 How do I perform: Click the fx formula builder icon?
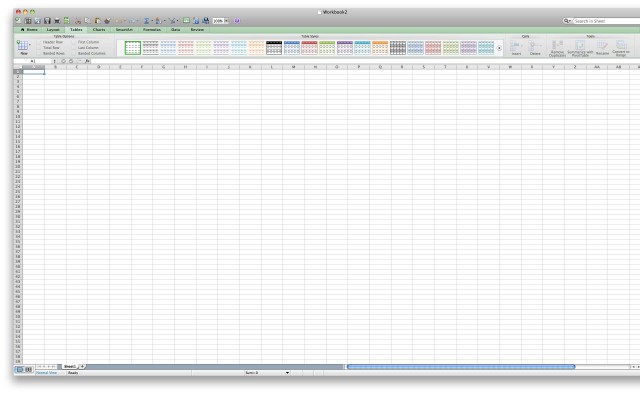point(87,61)
